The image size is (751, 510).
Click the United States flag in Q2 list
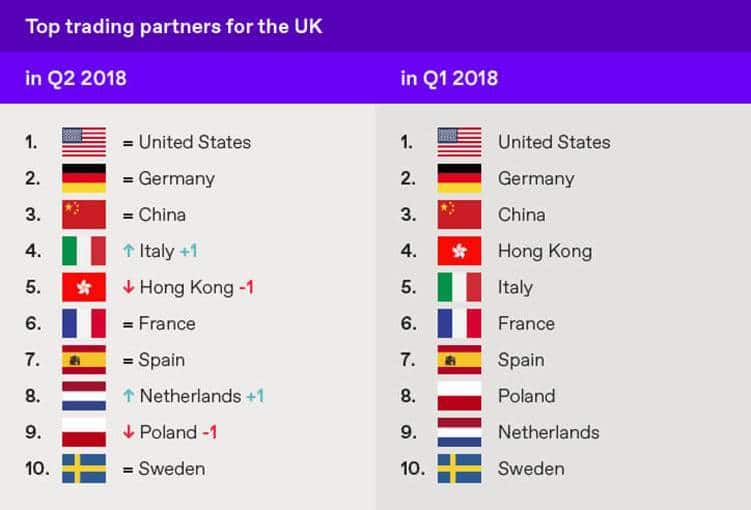[x=84, y=142]
